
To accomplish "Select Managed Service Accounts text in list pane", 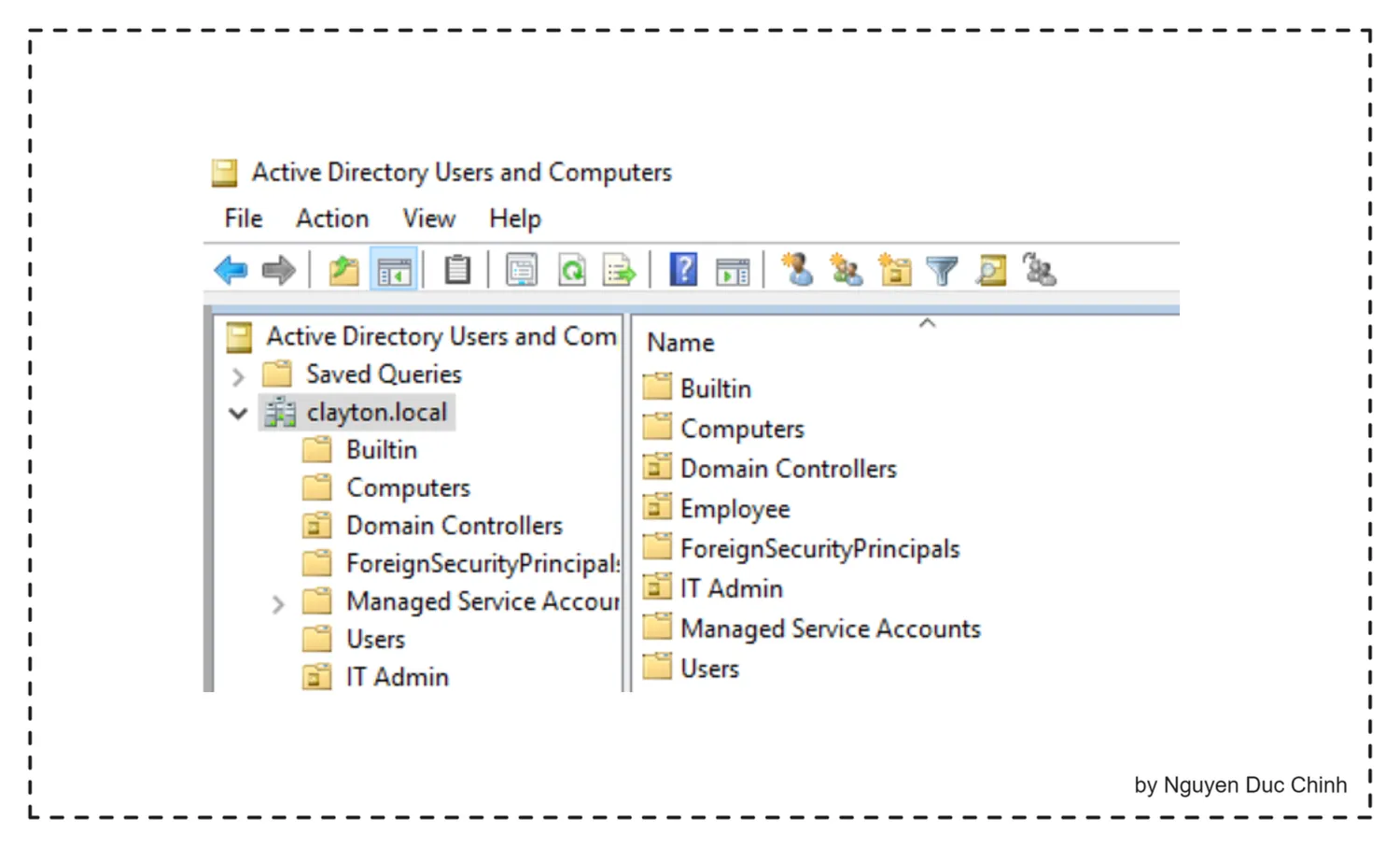I will [x=831, y=629].
